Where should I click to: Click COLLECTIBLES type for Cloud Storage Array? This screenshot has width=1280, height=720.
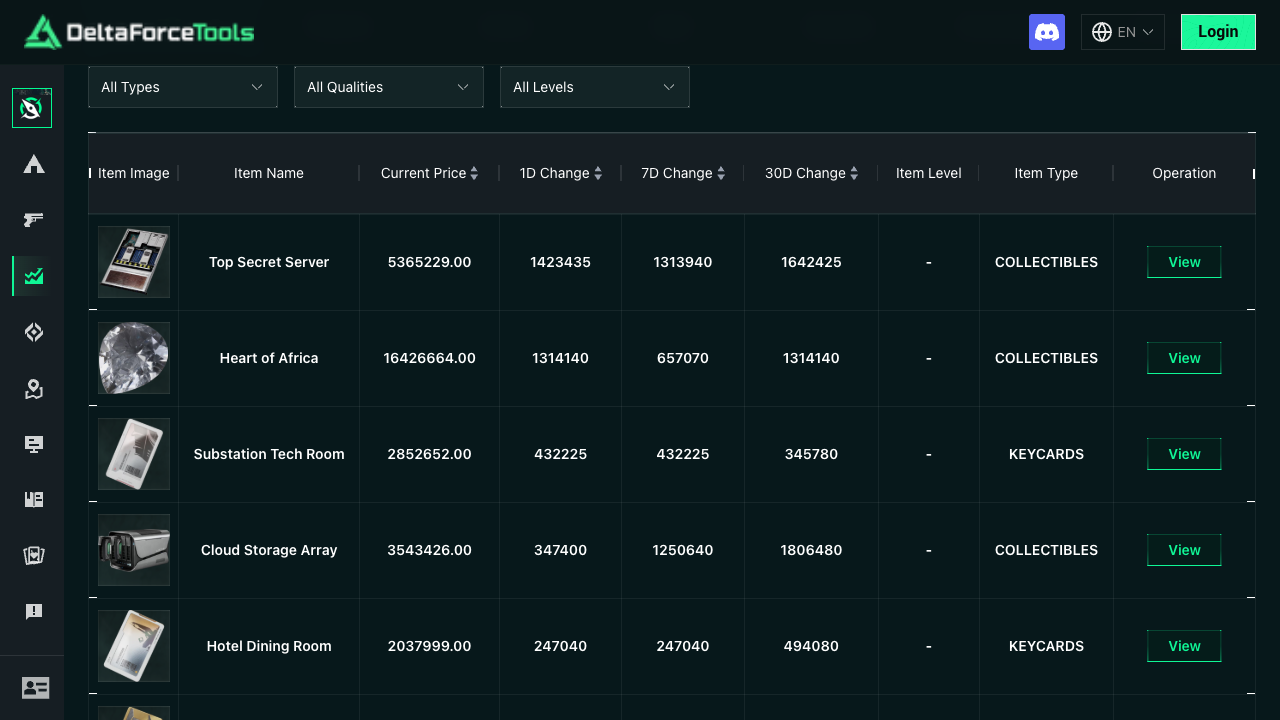click(x=1046, y=550)
